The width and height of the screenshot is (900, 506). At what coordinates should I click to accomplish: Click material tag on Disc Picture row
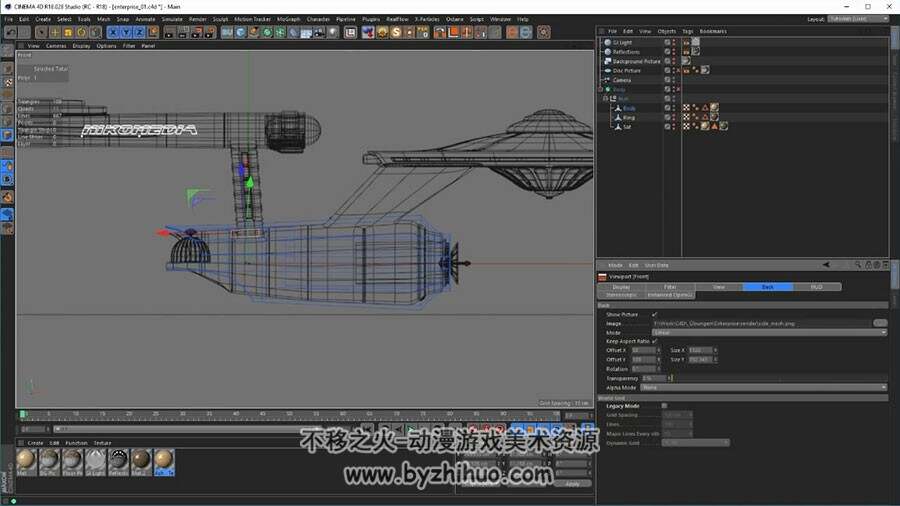[705, 70]
